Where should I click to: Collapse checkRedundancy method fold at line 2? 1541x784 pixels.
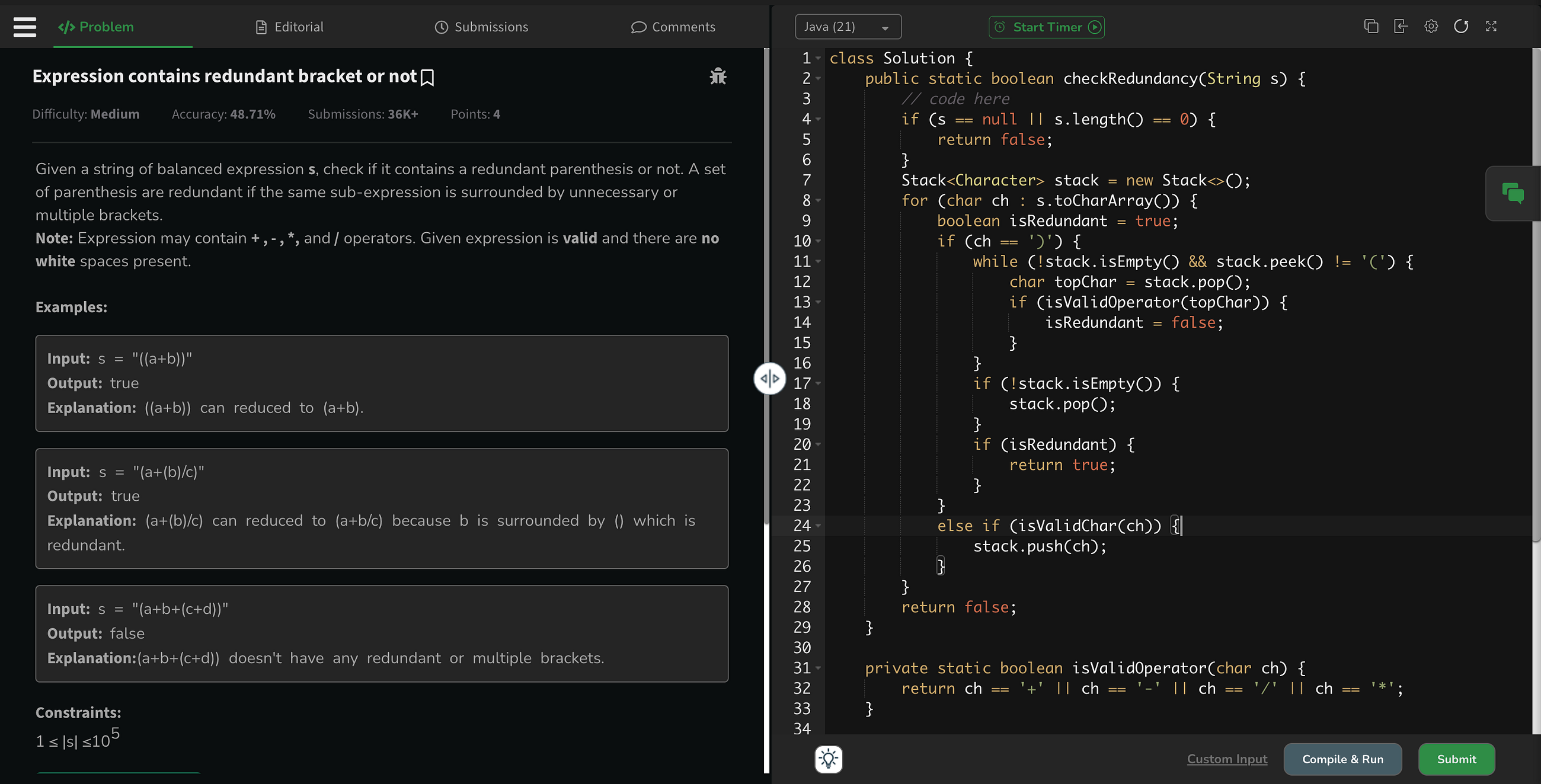(818, 78)
